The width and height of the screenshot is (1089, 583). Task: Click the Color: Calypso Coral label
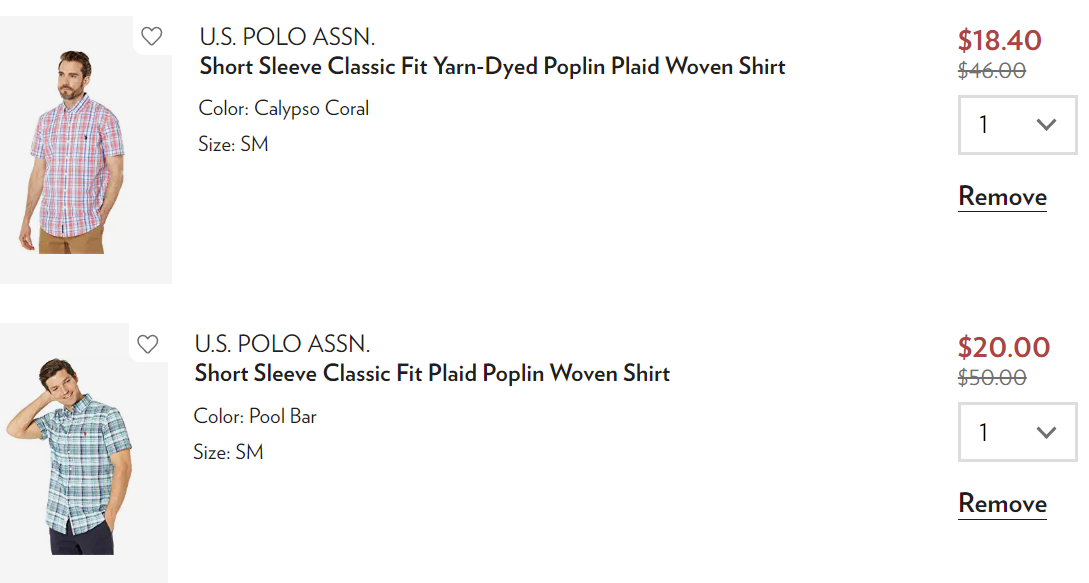click(x=284, y=108)
